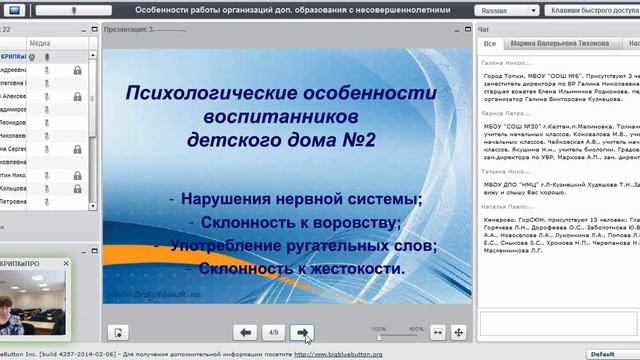Click the microphone icon in the Кольцова row
Image resolution: width=640 pixels, height=360 pixels.
(47, 189)
